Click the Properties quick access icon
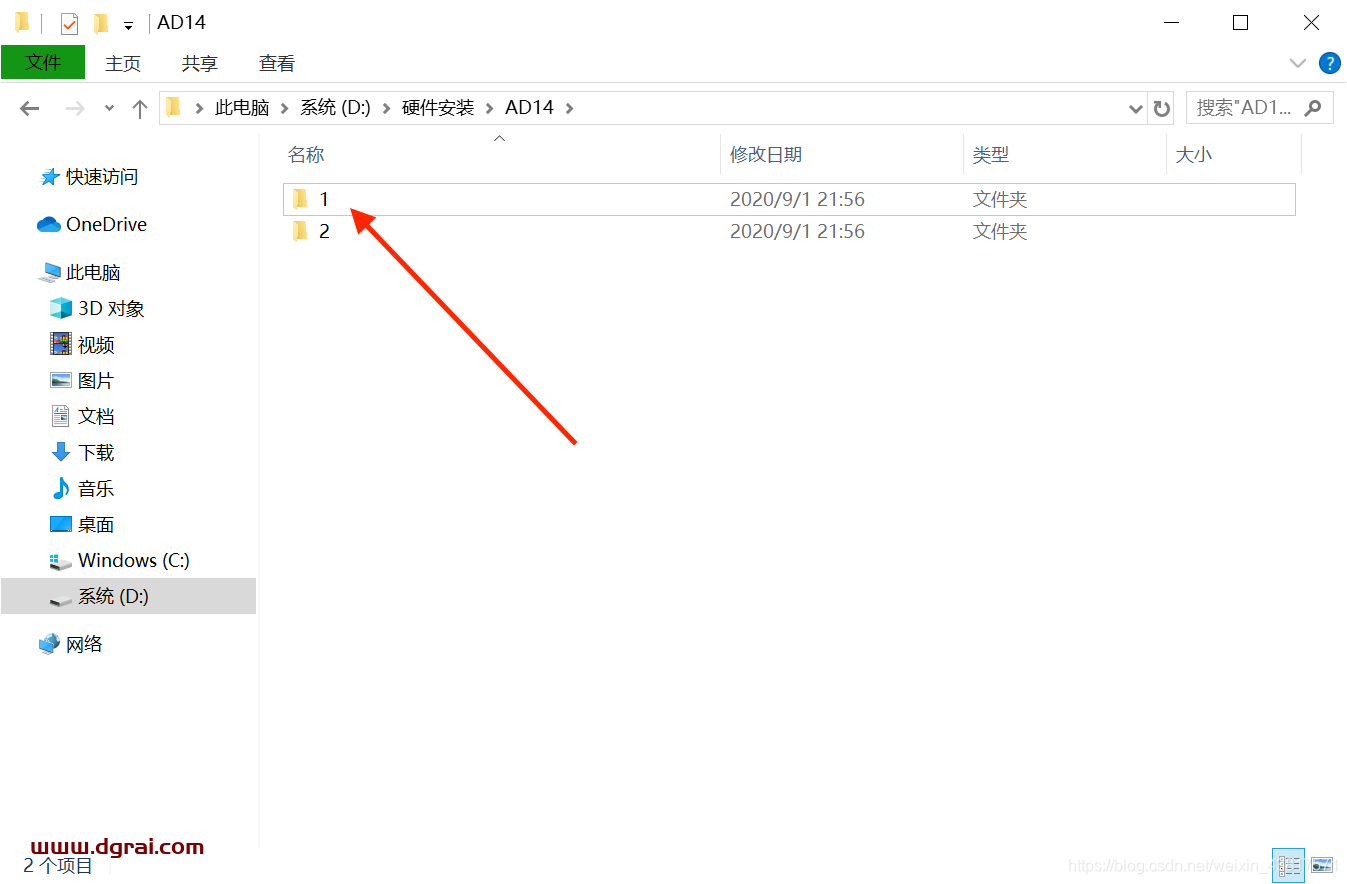The height and width of the screenshot is (884, 1347). pyautogui.click(x=69, y=23)
